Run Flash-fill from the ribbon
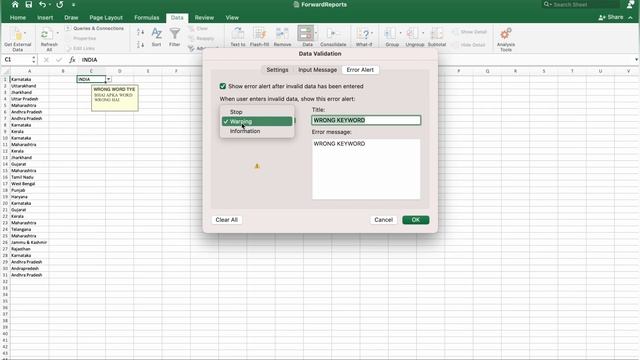 [259, 37]
